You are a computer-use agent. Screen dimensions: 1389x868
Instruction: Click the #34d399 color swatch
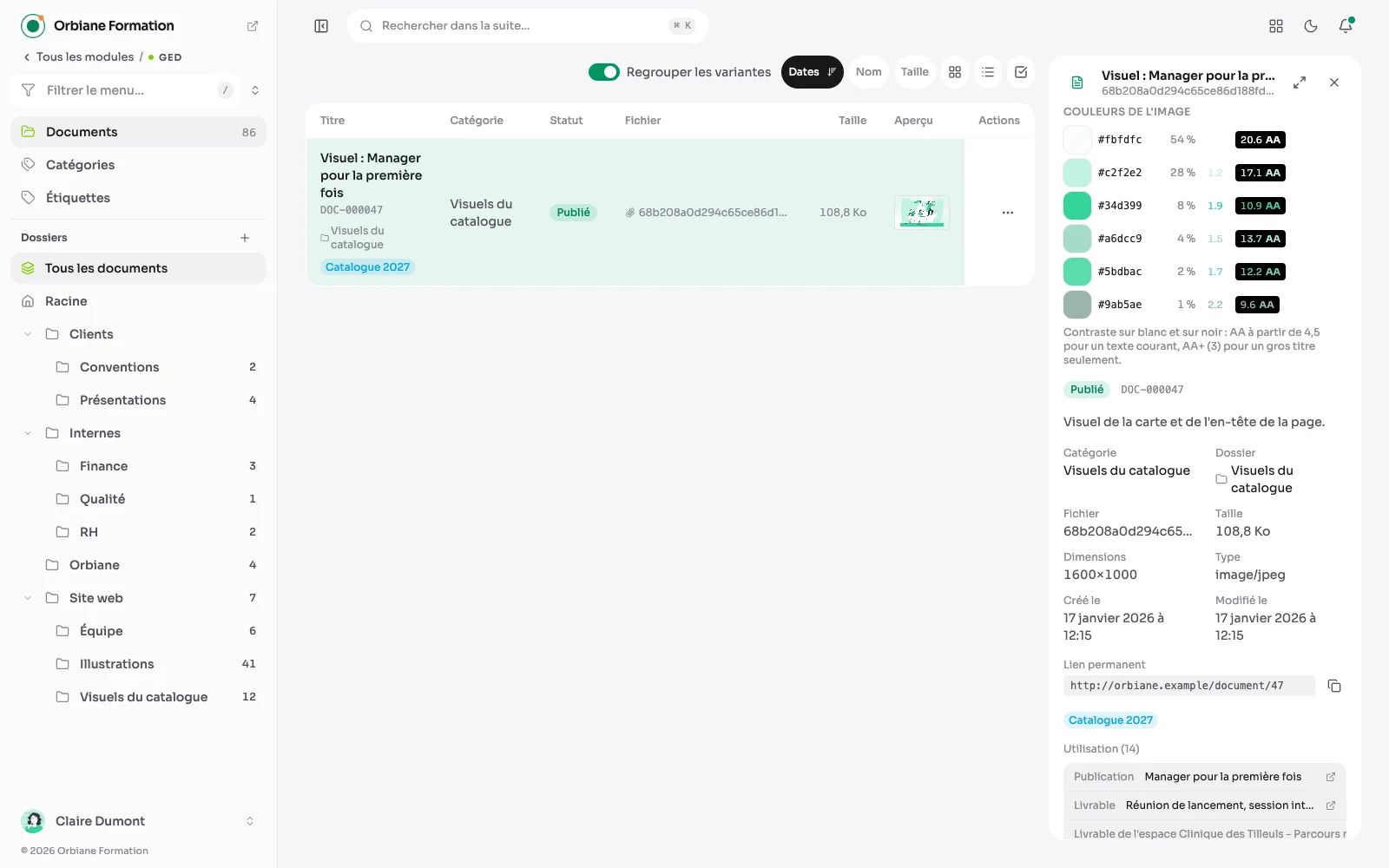pyautogui.click(x=1077, y=206)
